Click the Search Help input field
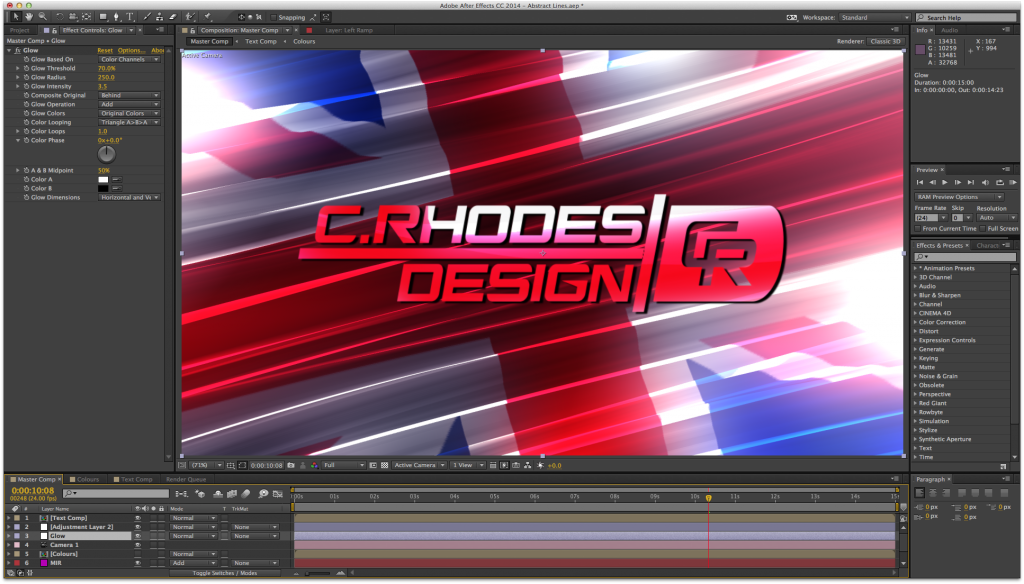The height and width of the screenshot is (584, 1024). [x=967, y=18]
